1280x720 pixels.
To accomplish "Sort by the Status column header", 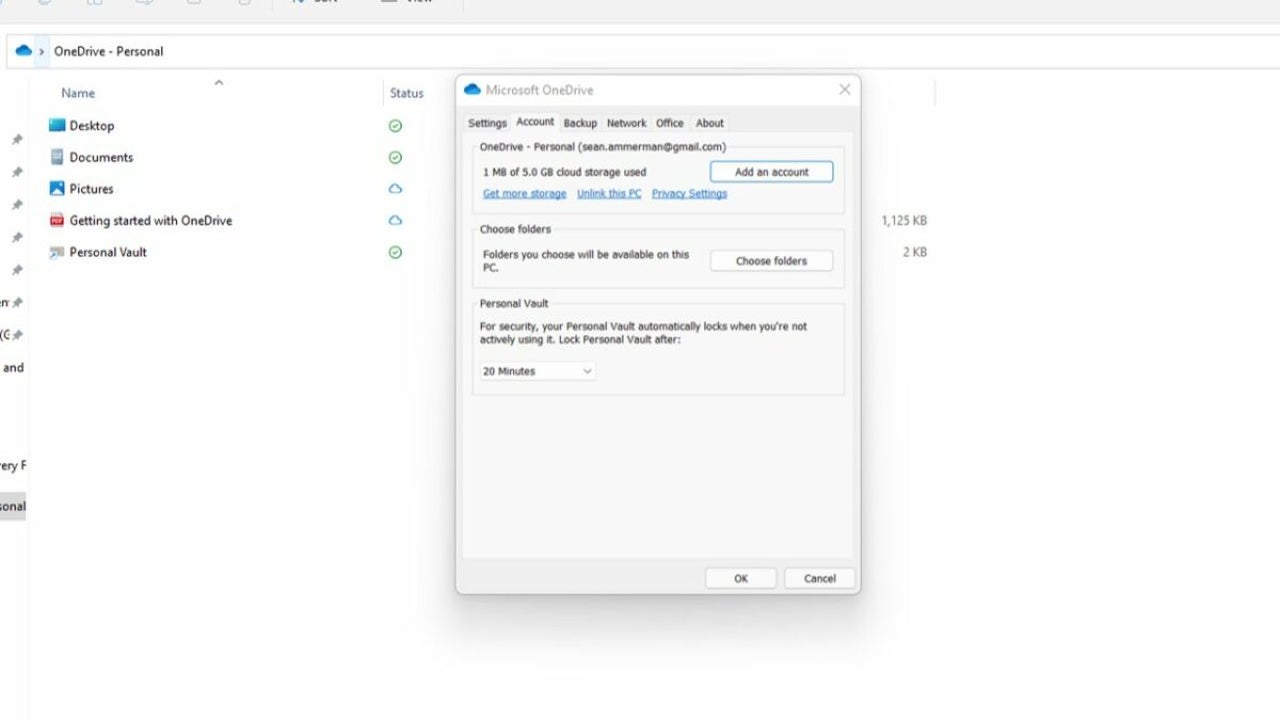I will point(407,93).
